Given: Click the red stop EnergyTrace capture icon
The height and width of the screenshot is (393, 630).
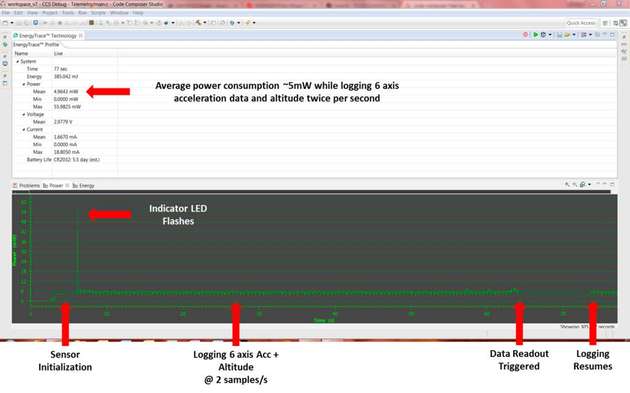Looking at the screenshot, I should 526,35.
